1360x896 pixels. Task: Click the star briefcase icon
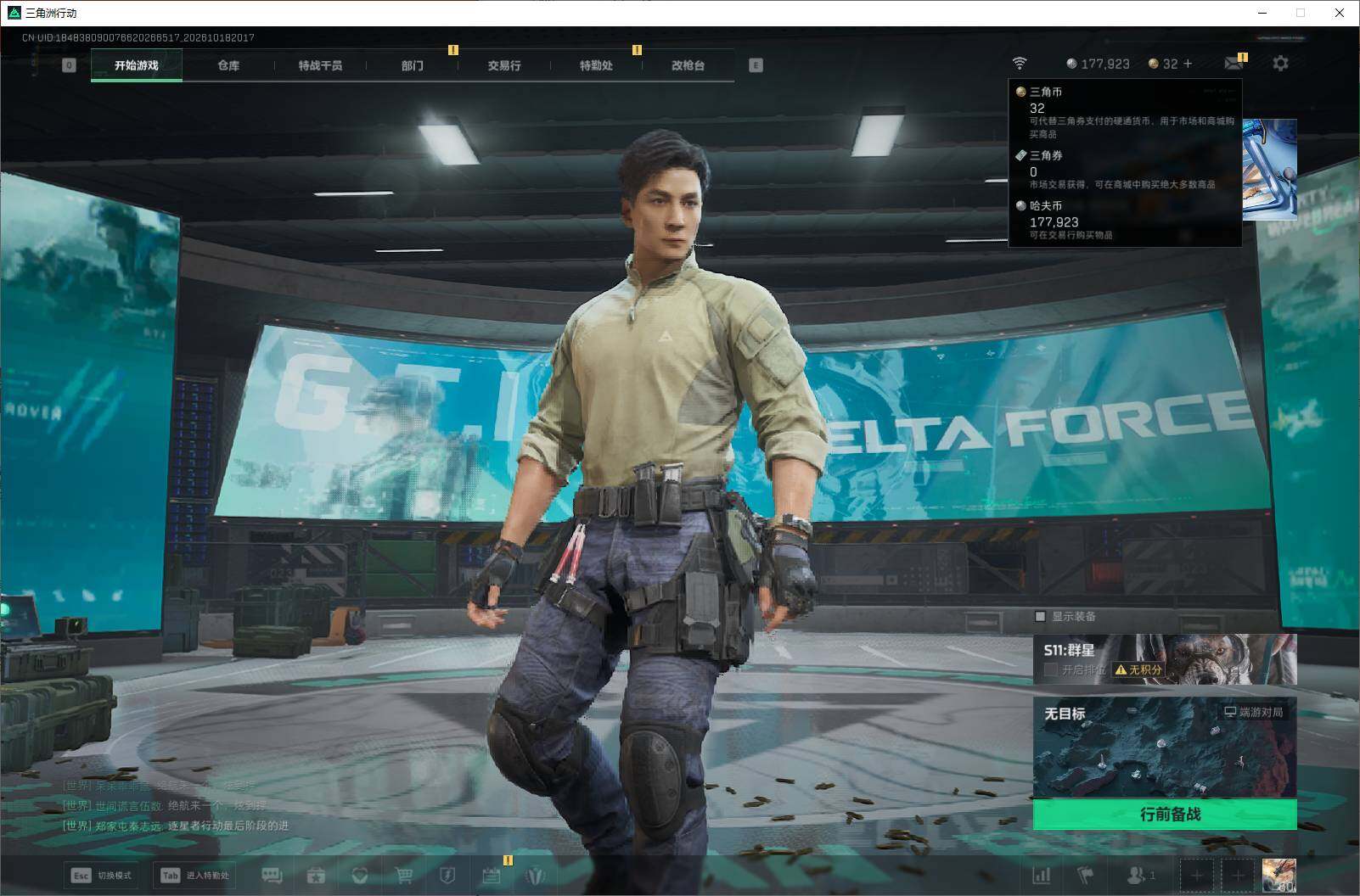(316, 875)
